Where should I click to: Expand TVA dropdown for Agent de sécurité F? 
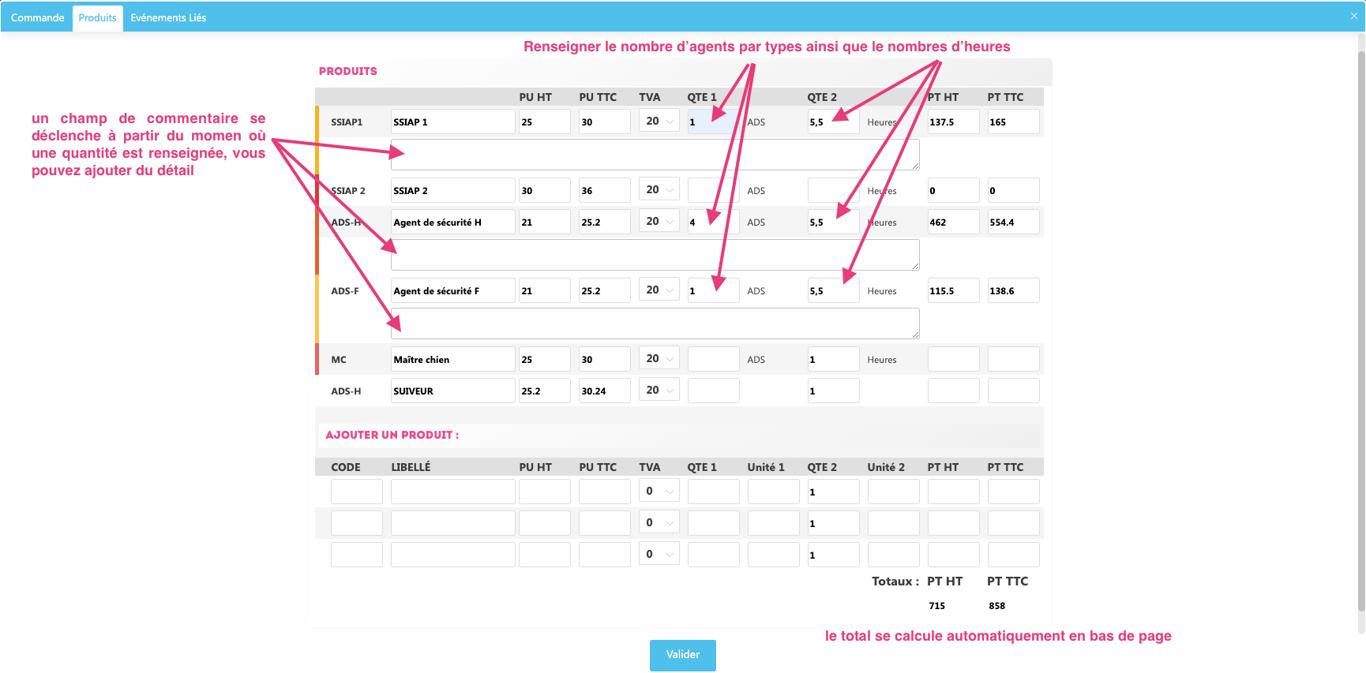(x=659, y=290)
